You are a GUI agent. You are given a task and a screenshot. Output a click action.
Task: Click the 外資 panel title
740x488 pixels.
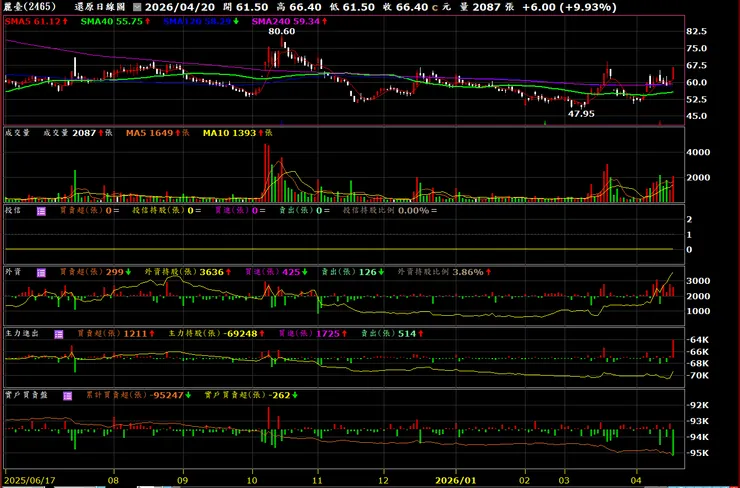pos(13,272)
